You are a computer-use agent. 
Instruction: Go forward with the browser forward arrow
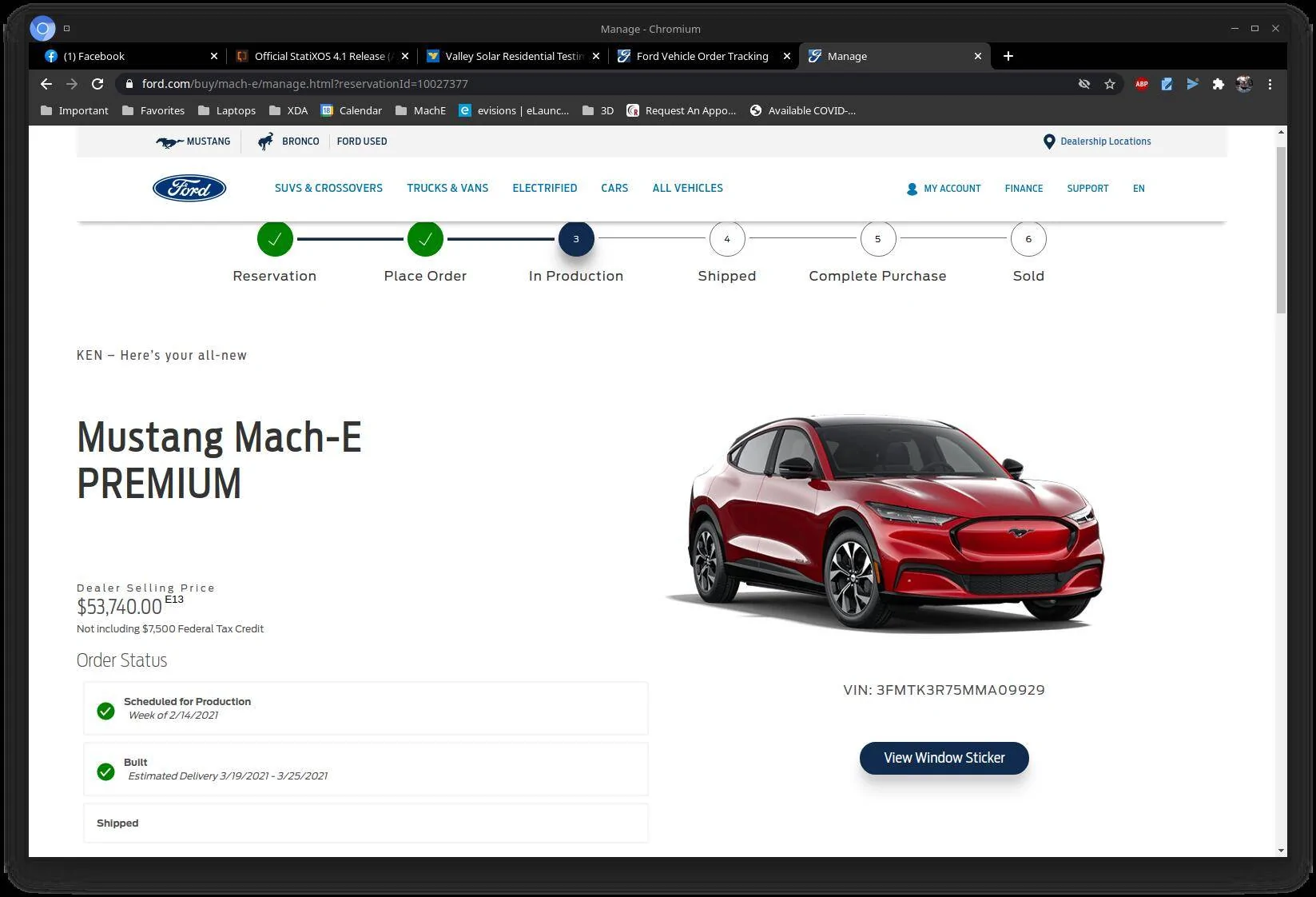pos(72,84)
